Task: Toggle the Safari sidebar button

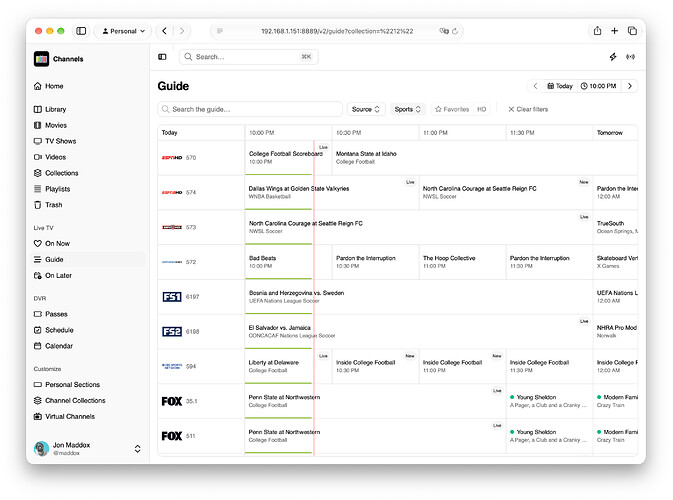Action: coord(81,31)
